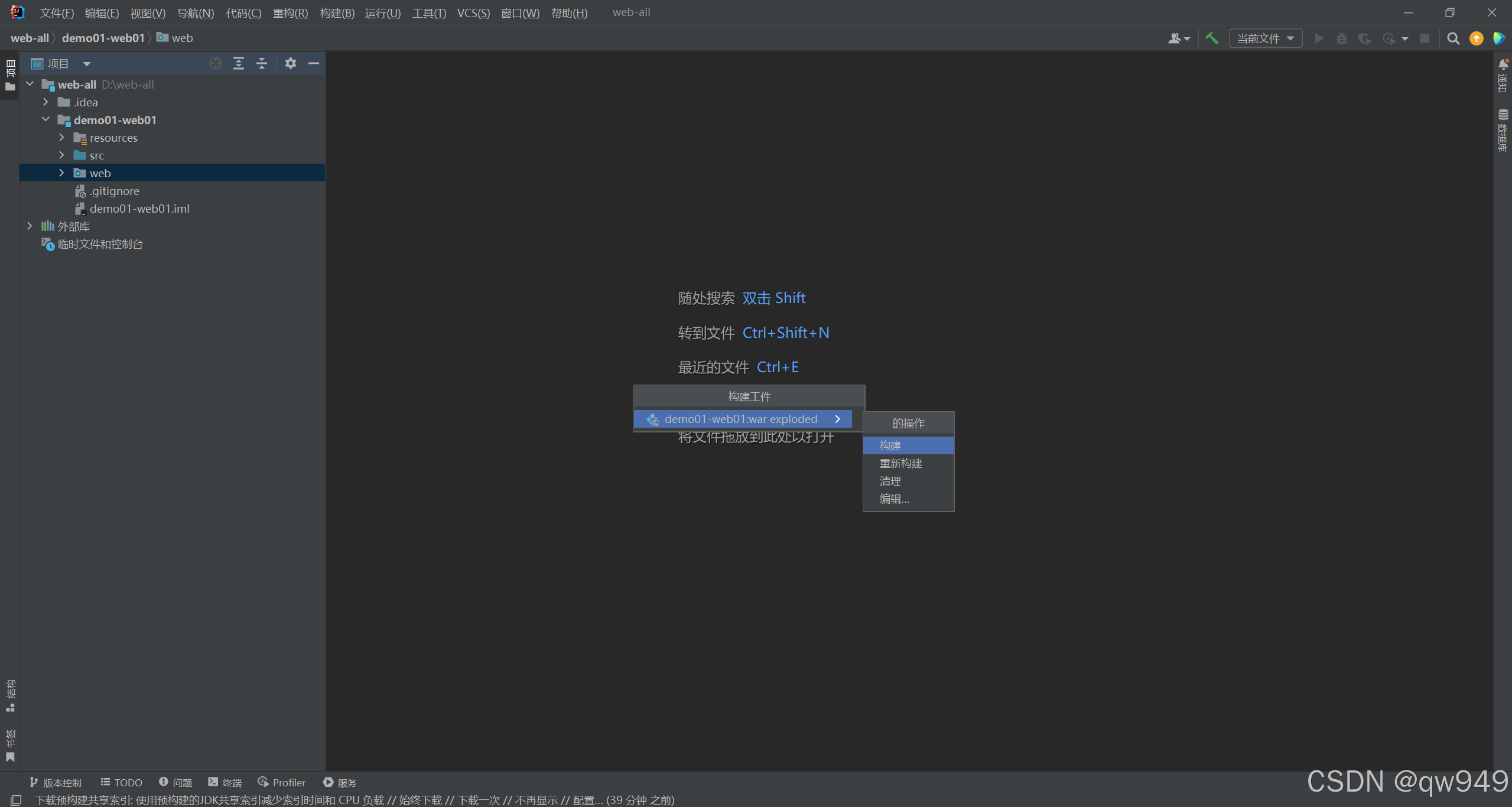Click 始终下载 link in status bar

click(420, 800)
